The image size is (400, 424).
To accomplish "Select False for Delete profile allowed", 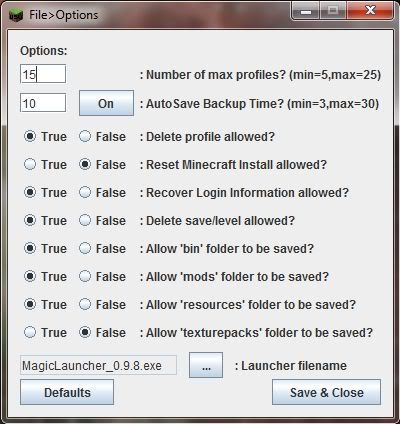I will pyautogui.click(x=85, y=136).
